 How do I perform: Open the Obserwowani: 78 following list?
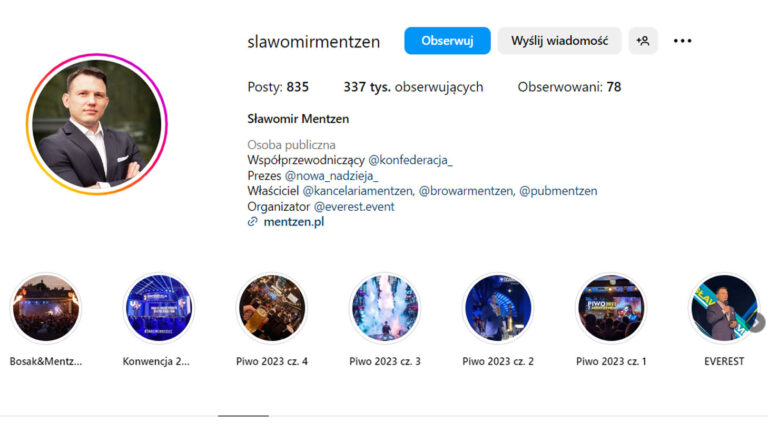[x=569, y=87]
